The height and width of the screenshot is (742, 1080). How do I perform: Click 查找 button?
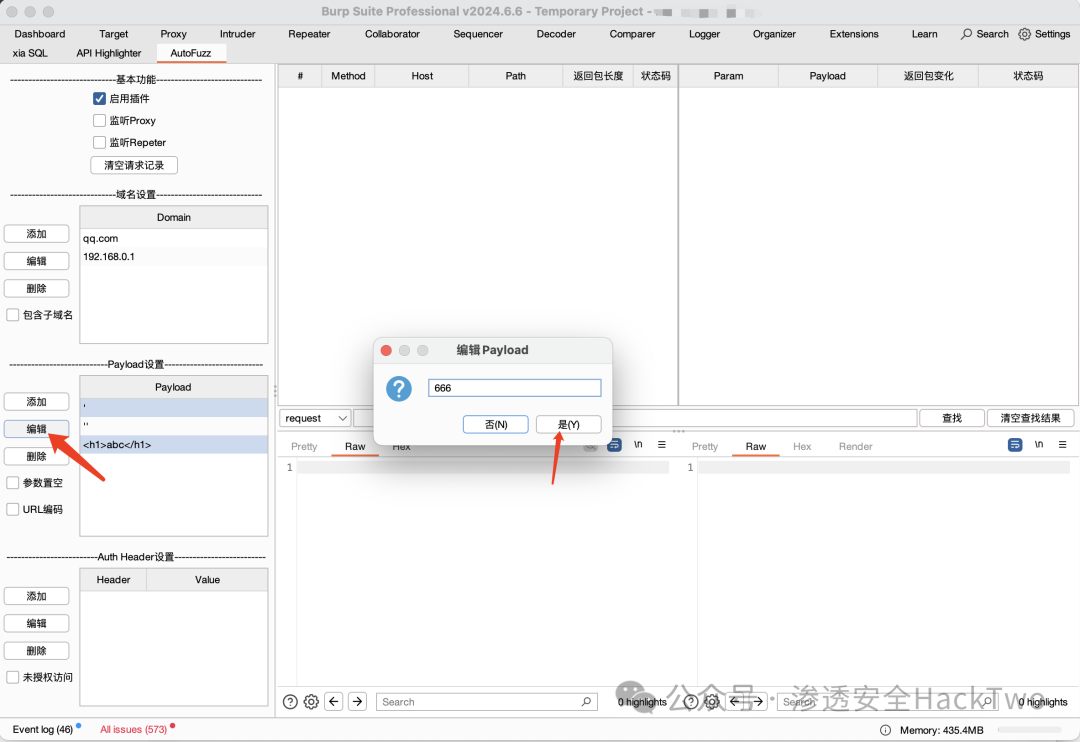952,418
